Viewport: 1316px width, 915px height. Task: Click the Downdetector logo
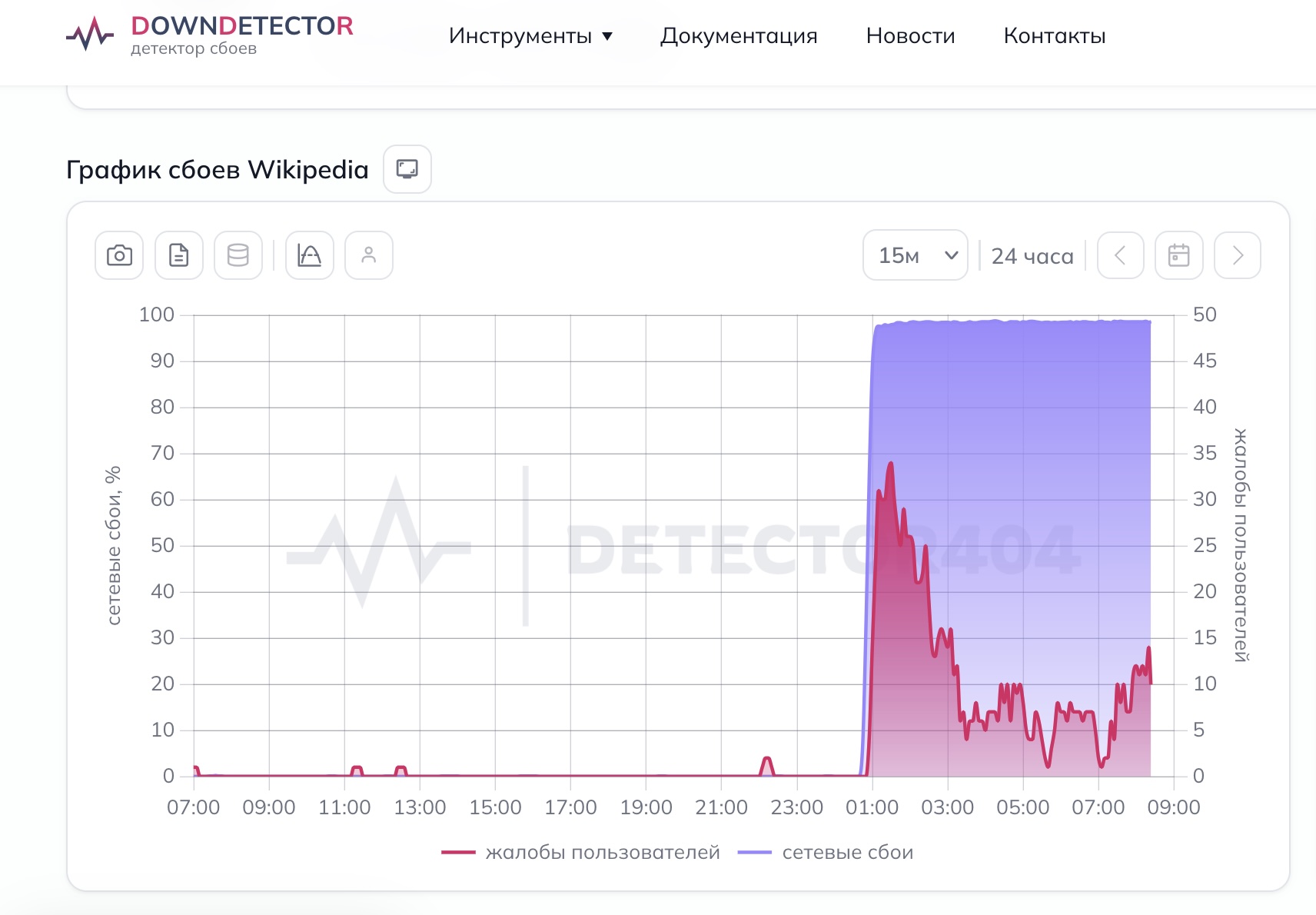[x=209, y=35]
